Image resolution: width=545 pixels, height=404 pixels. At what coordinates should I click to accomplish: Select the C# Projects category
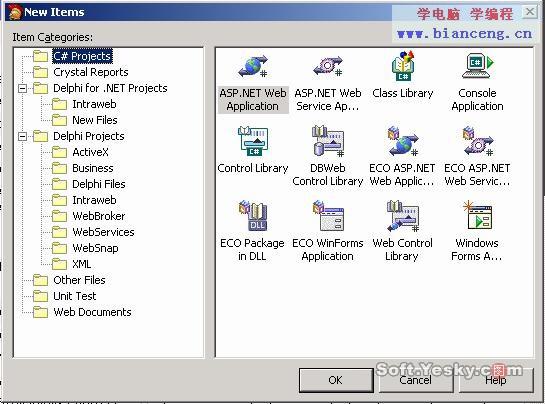tap(82, 56)
